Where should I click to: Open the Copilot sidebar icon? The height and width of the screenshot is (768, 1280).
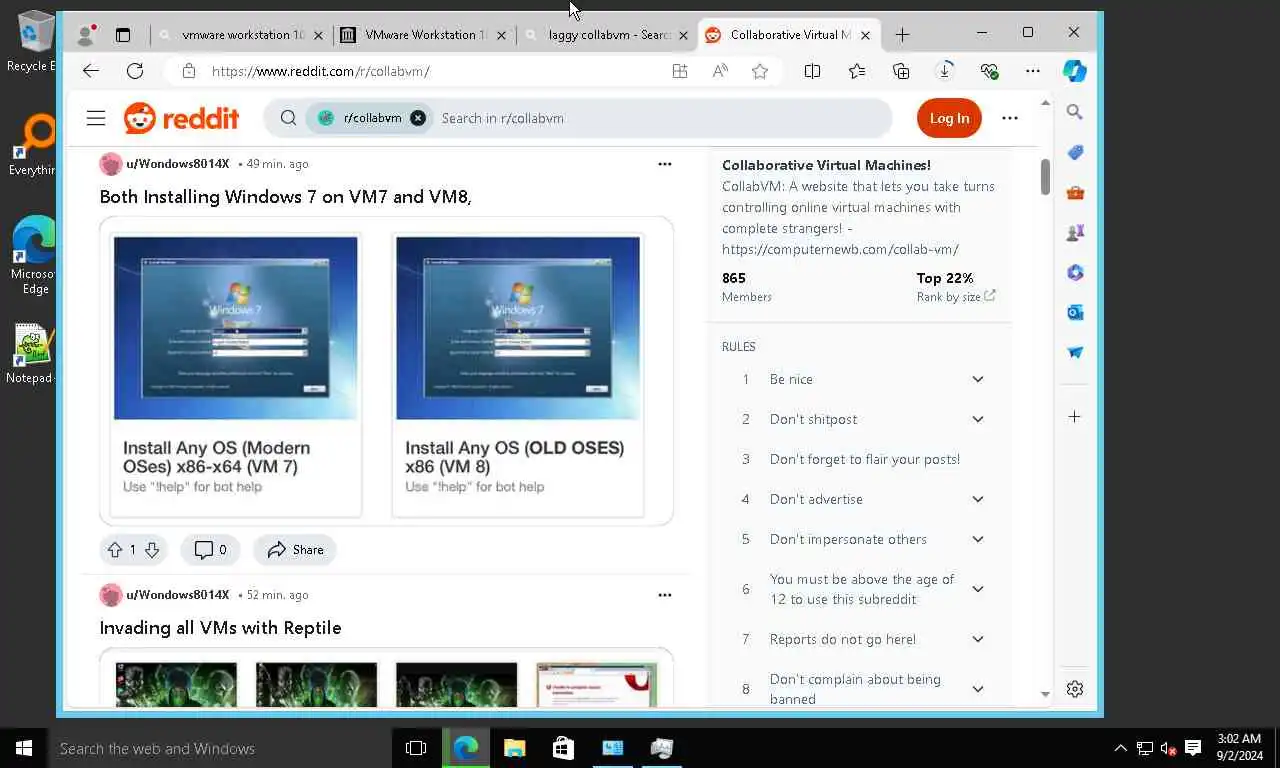click(x=1074, y=71)
